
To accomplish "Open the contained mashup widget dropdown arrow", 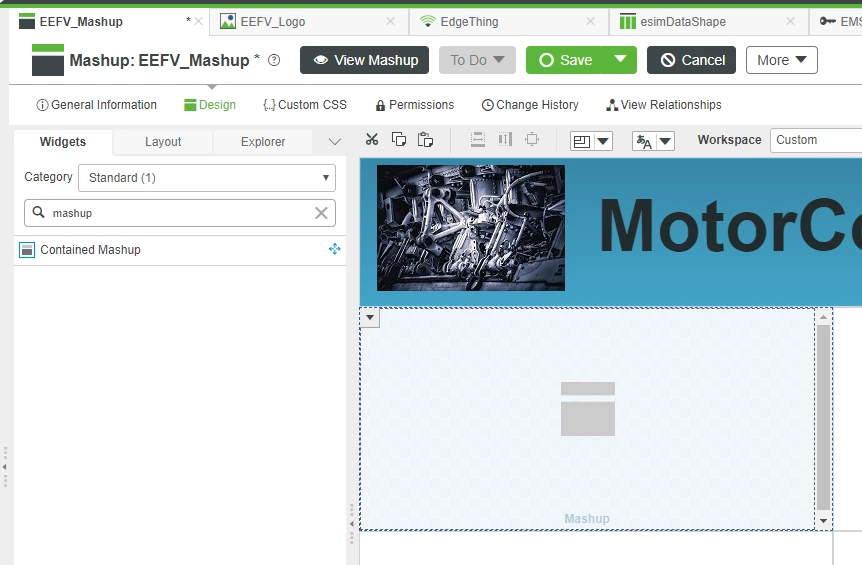I will pos(370,318).
